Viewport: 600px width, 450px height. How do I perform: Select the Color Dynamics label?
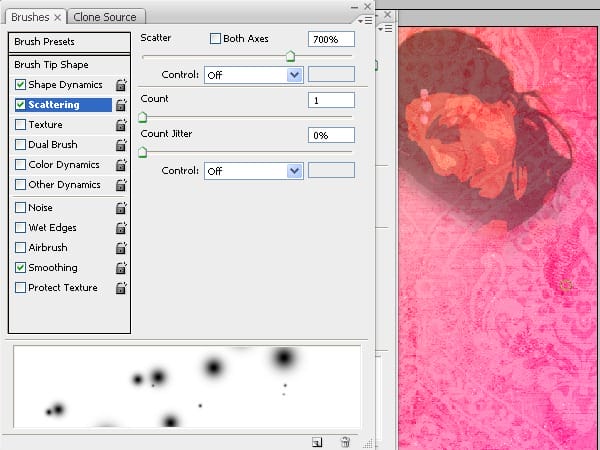tap(64, 165)
